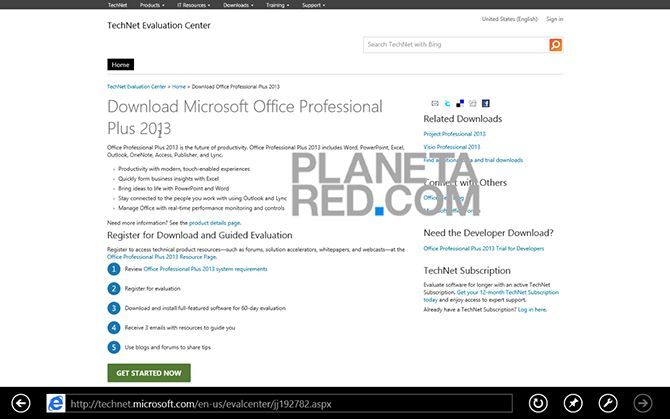This screenshot has width=670, height=419.
Task: Click the Register for Download and Guided Evaluation heading
Action: click(x=200, y=235)
